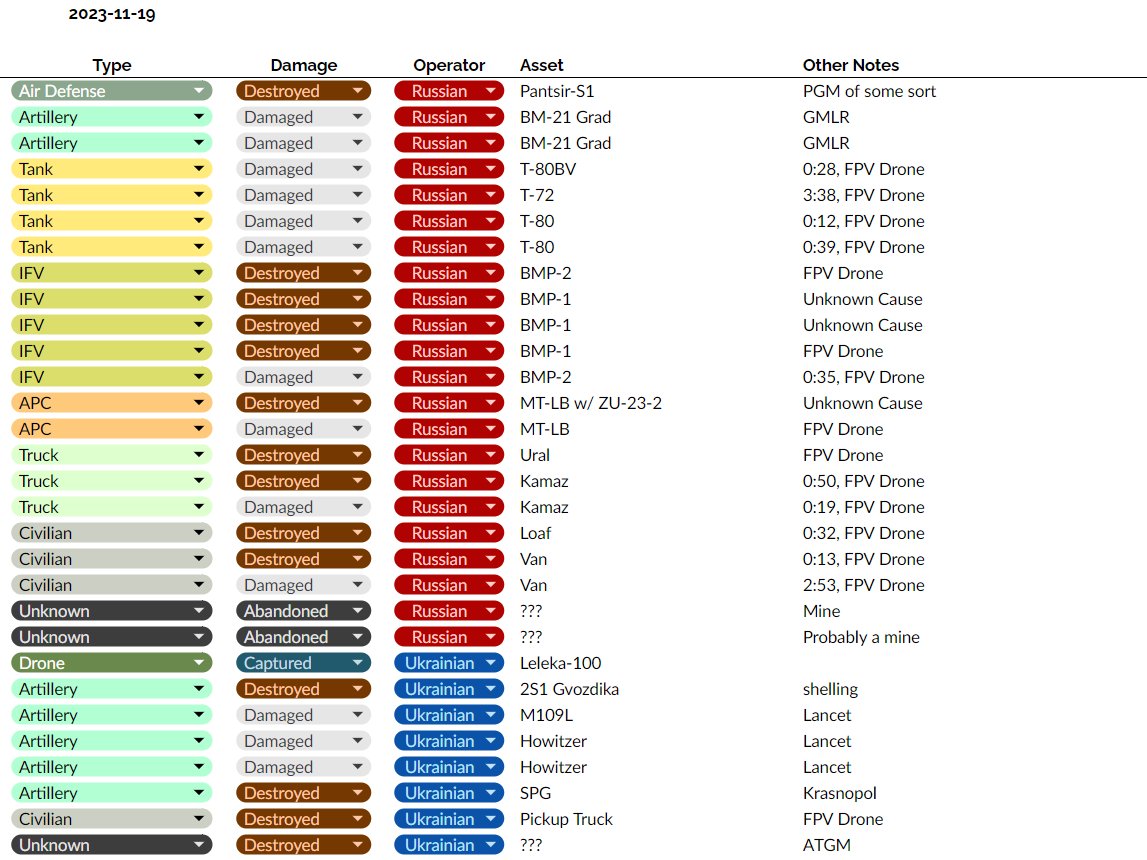Select the Type column header

[112, 65]
